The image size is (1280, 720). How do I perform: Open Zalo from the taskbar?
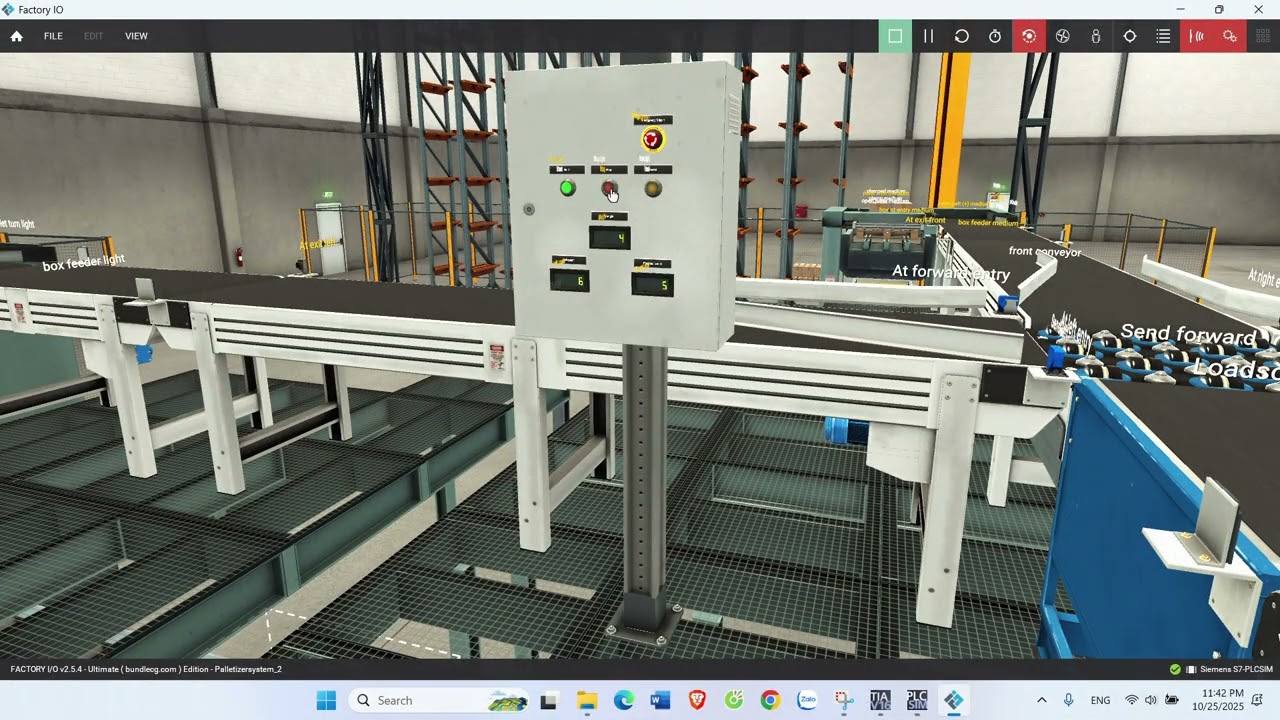[807, 701]
